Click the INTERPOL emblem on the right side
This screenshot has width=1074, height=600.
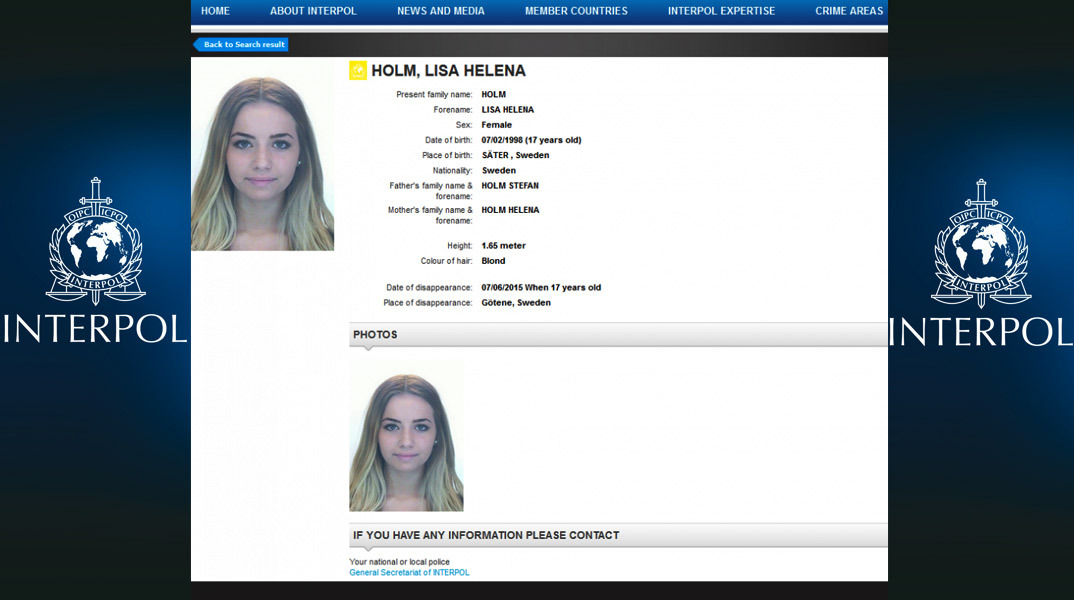click(981, 244)
